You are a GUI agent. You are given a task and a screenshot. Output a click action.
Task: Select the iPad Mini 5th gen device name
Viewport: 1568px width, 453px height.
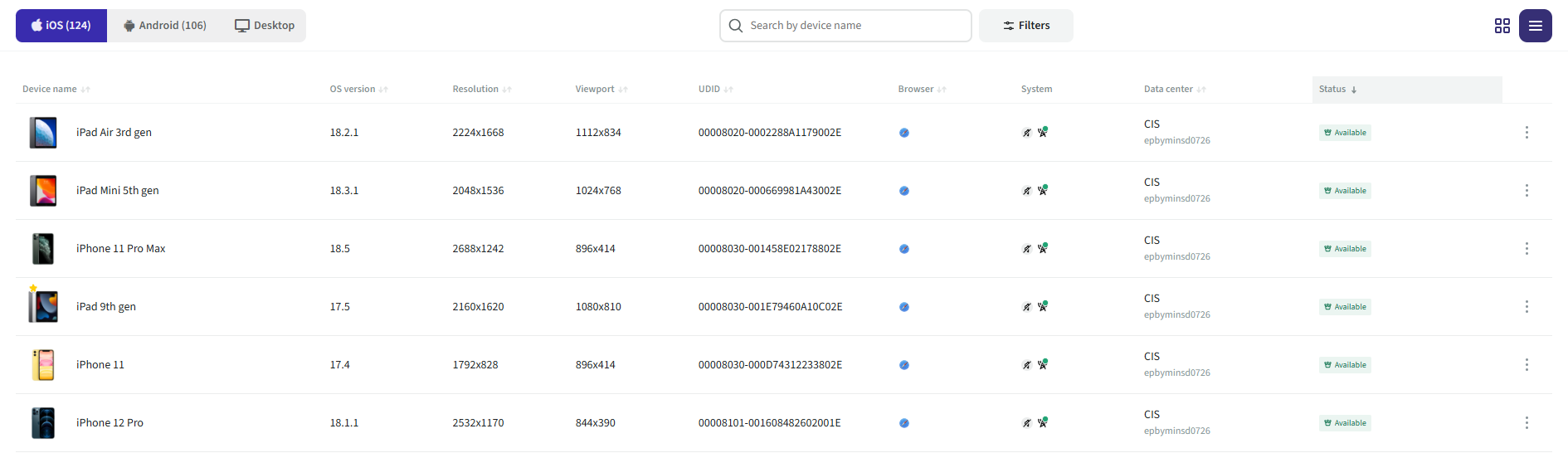click(117, 191)
